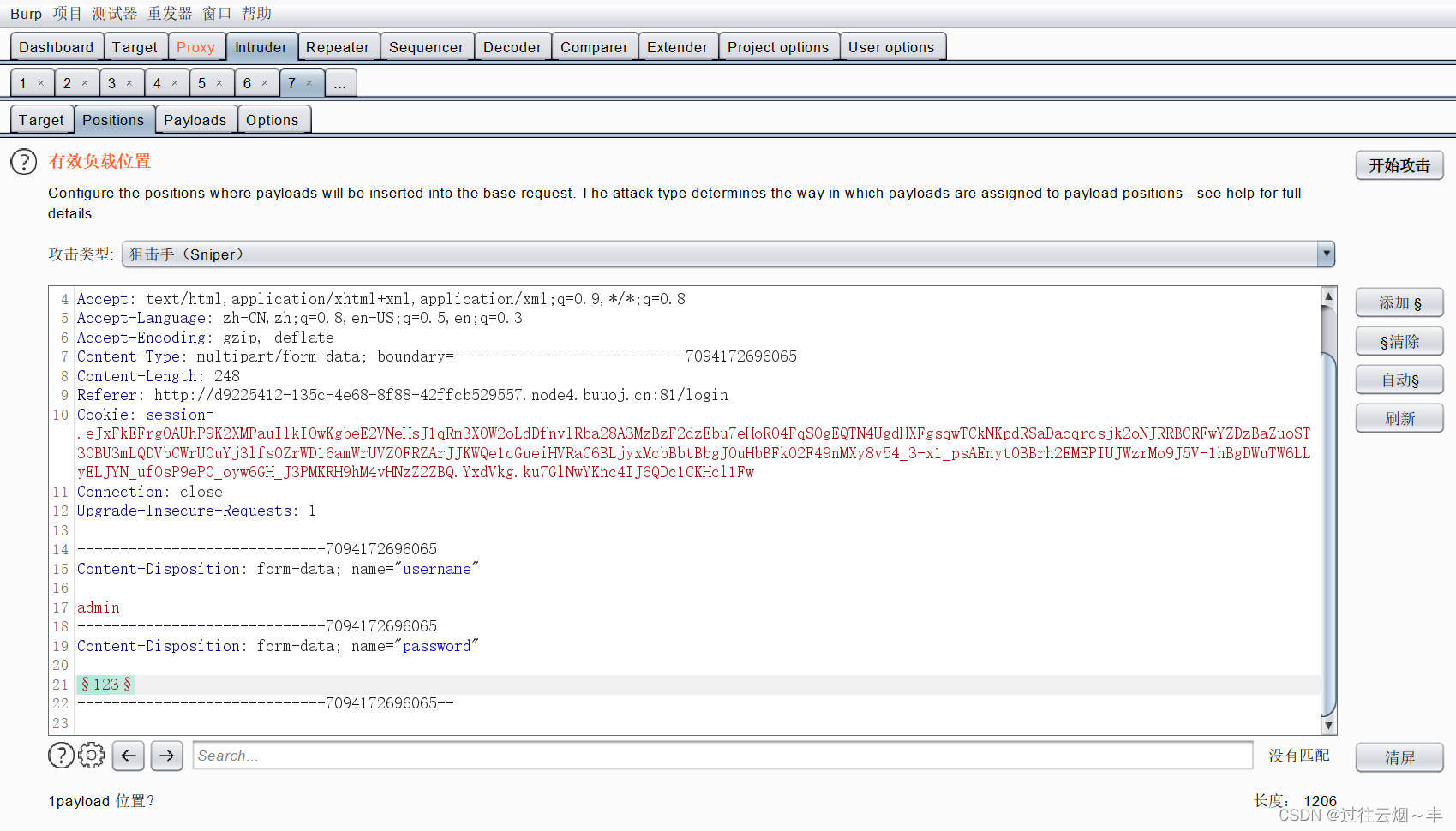Select intruder attack tab 1
The image size is (1456, 831).
coord(23,83)
